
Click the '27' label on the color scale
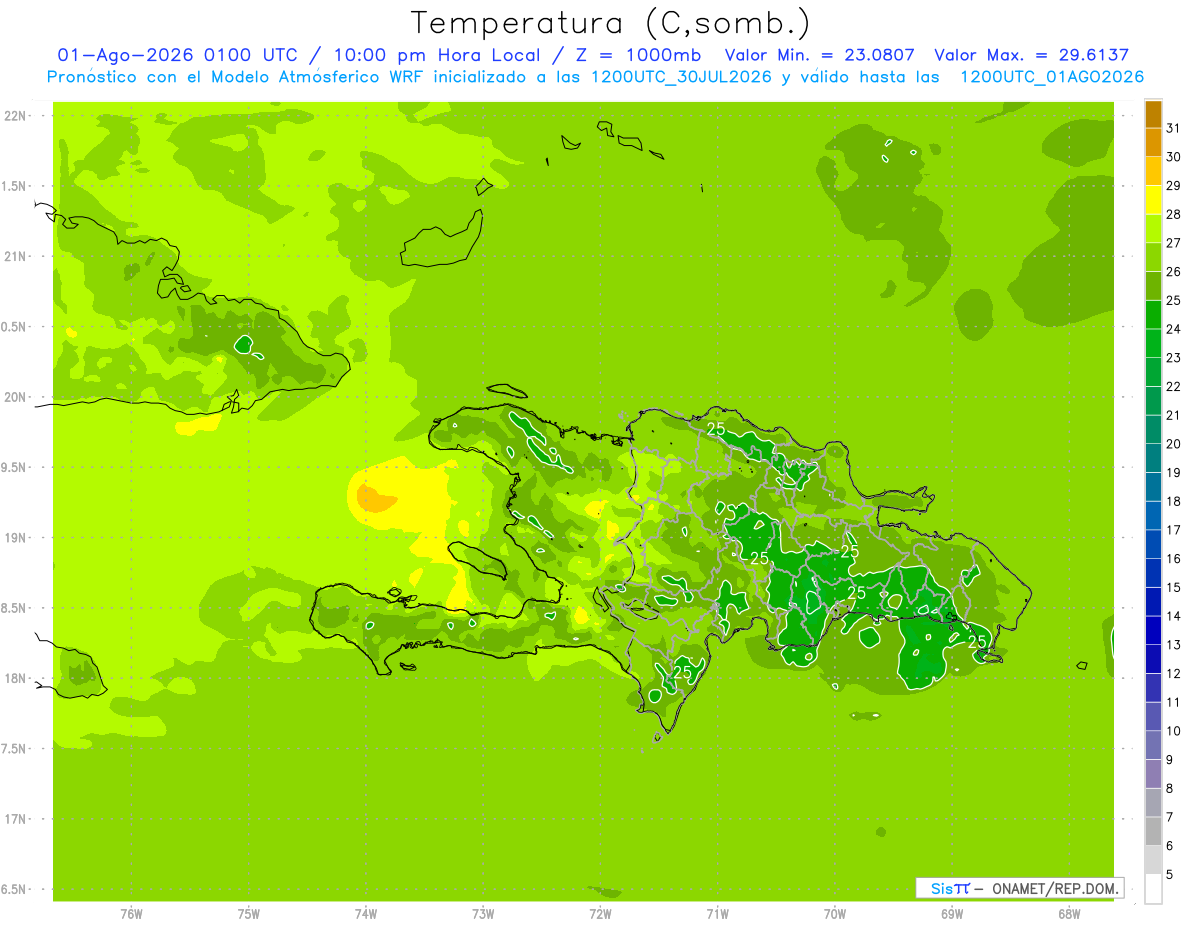point(1173,243)
